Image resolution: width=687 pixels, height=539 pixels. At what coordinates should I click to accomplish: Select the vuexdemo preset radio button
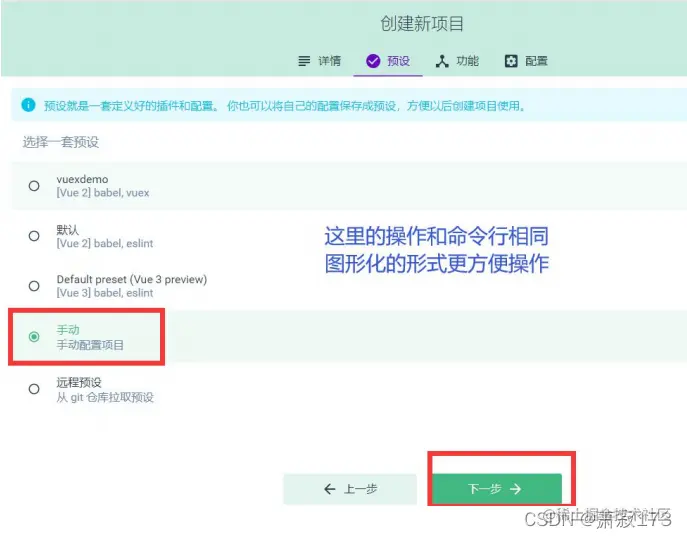pos(34,186)
